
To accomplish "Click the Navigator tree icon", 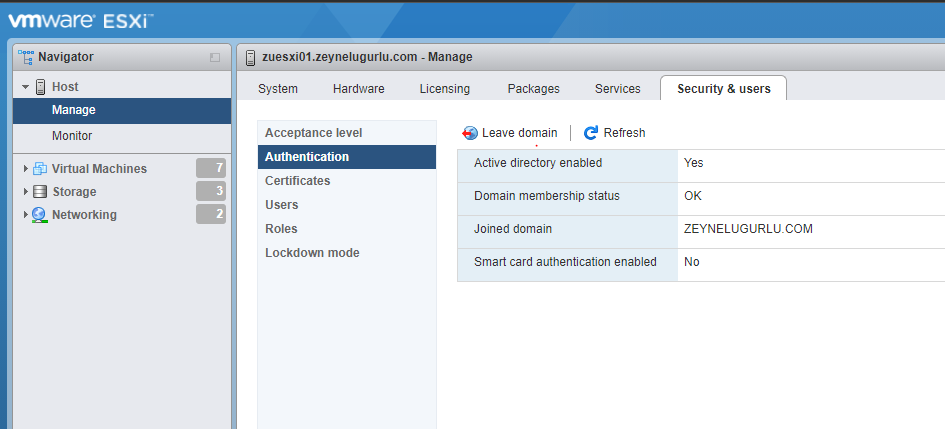I will (x=26, y=57).
